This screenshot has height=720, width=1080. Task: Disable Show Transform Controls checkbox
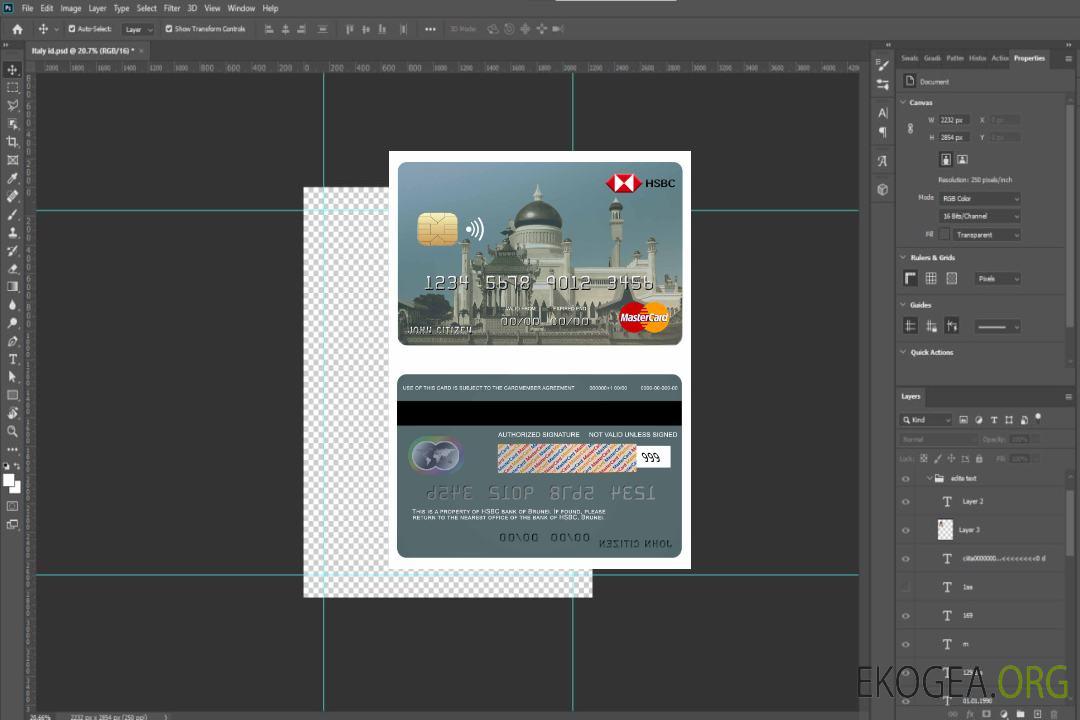point(169,29)
